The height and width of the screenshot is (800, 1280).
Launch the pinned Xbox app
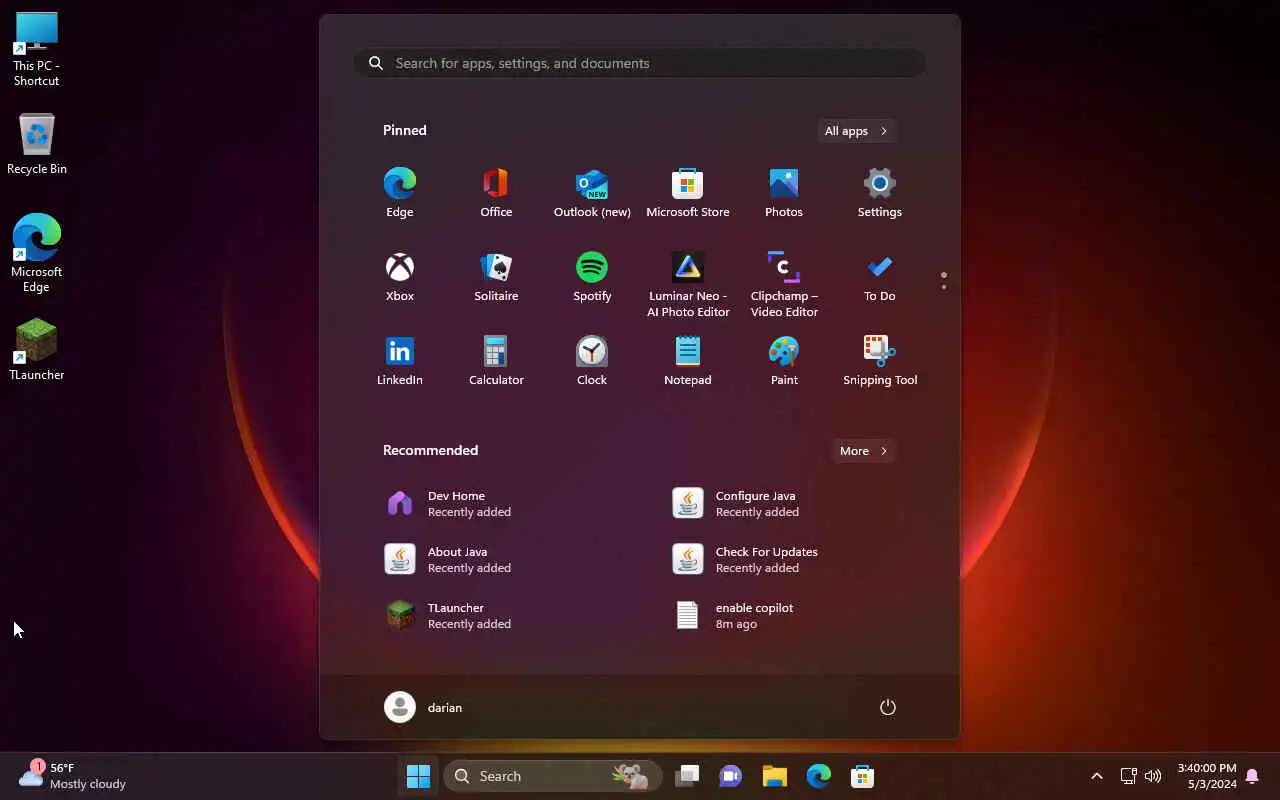(399, 276)
